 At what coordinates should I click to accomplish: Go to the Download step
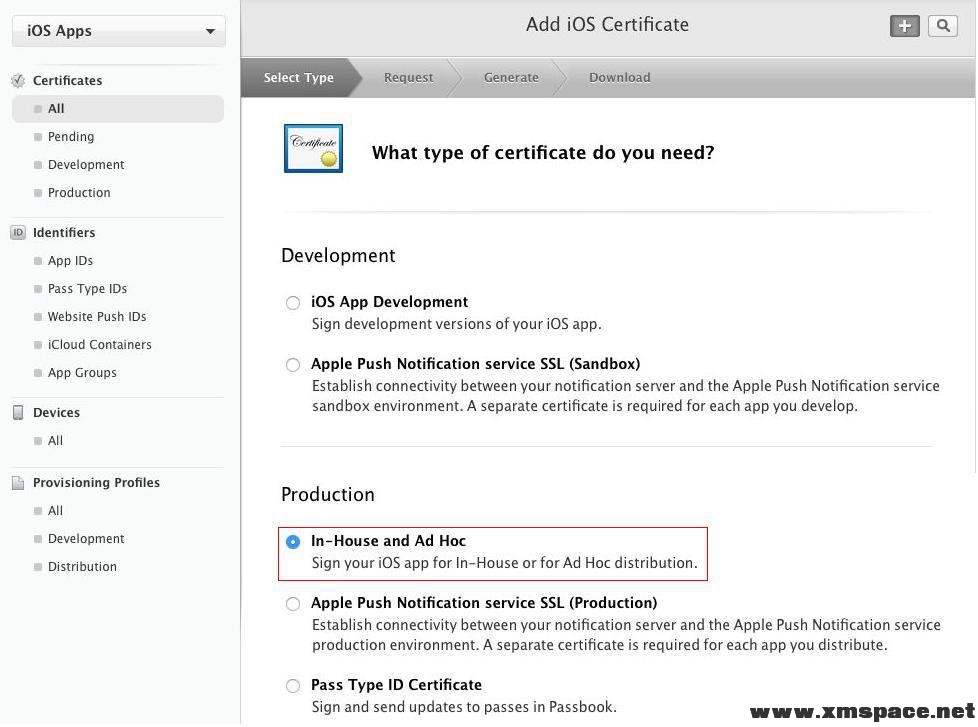point(619,77)
